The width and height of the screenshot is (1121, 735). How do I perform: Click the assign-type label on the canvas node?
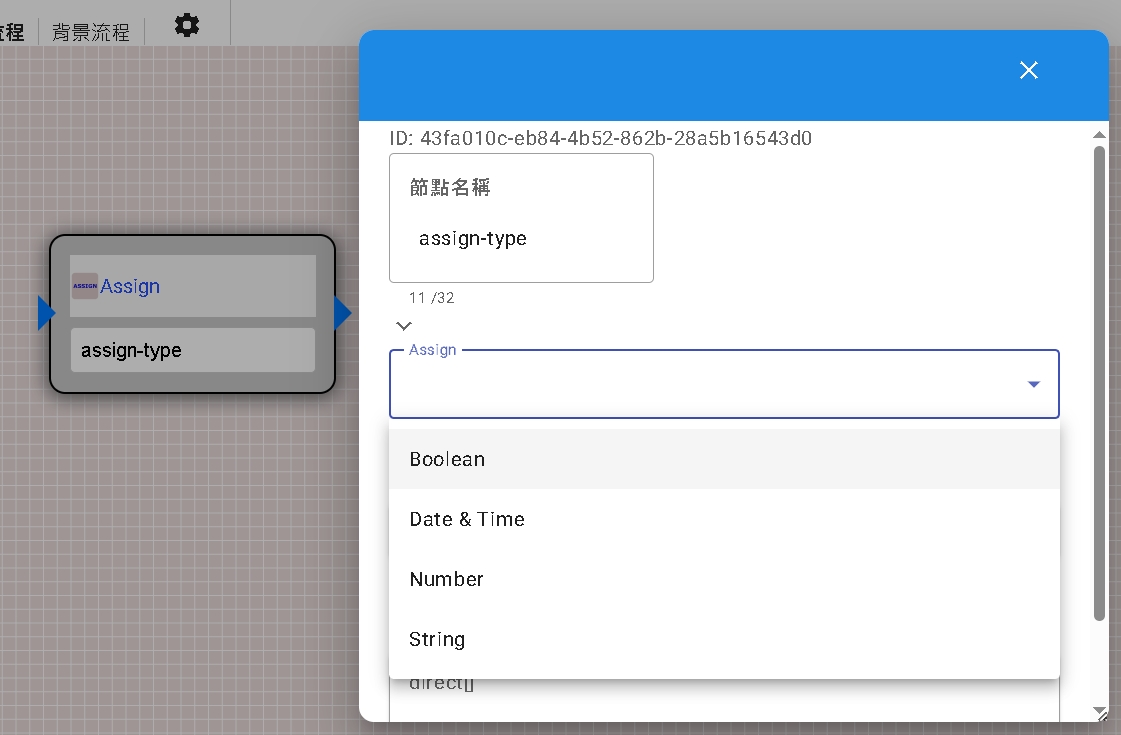pyautogui.click(x=131, y=350)
